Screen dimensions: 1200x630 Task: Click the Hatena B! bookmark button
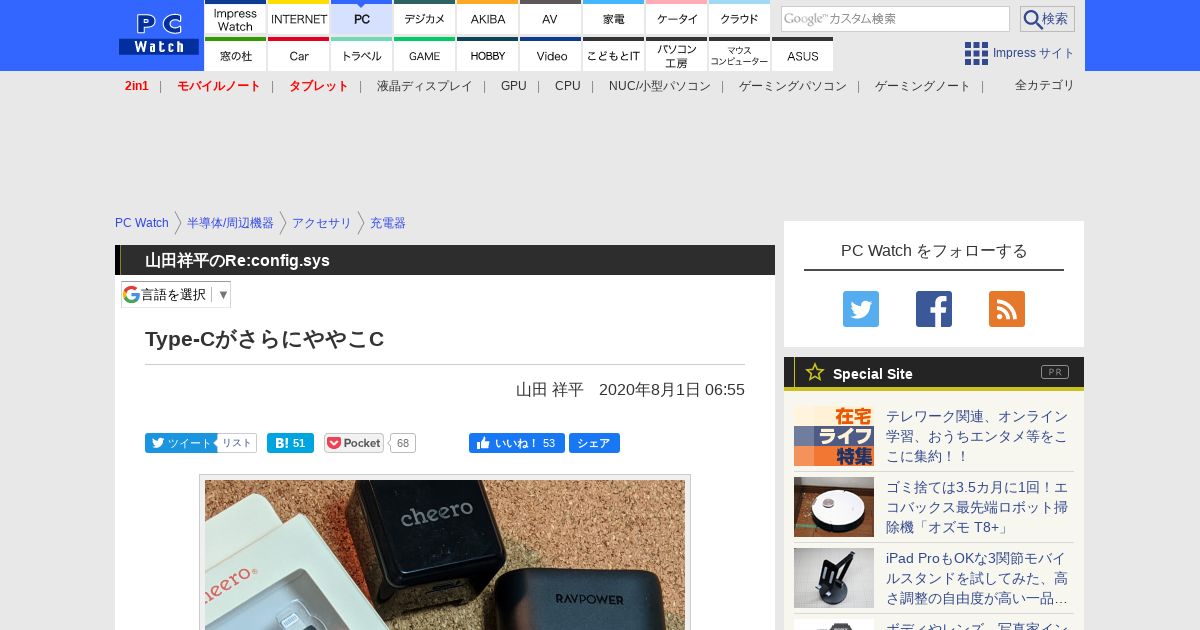tap(290, 443)
